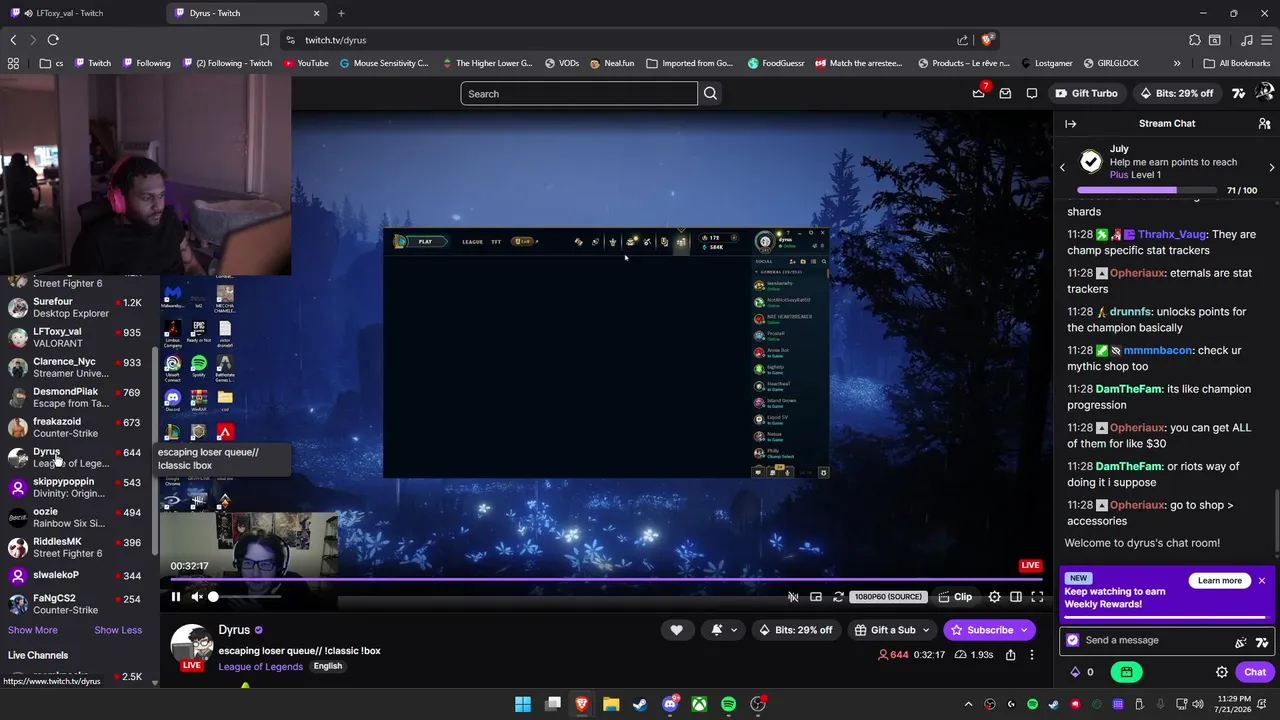Open the notification bell dropdown
Screen dimensions: 1280x720
(x=724, y=630)
